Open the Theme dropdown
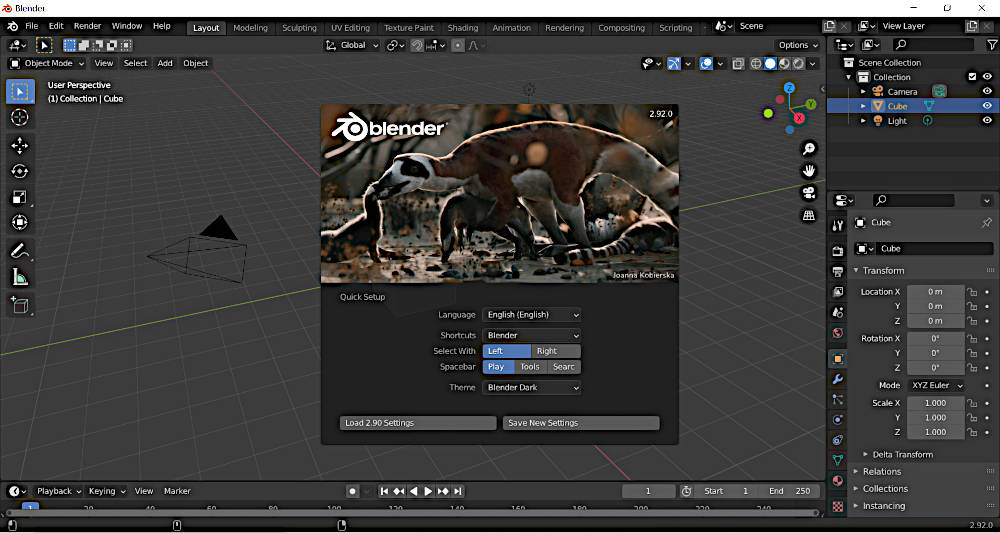Image resolution: width=1000 pixels, height=533 pixels. (x=531, y=387)
